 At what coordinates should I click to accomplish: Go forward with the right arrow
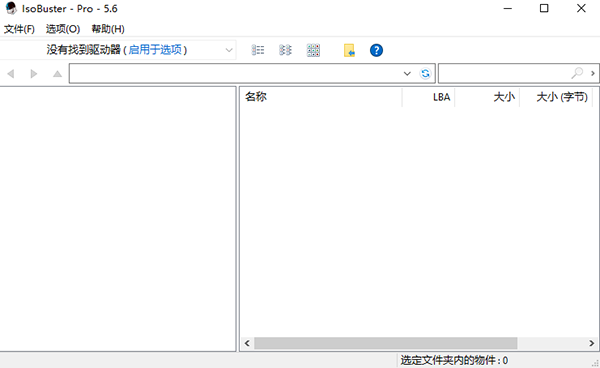34,73
